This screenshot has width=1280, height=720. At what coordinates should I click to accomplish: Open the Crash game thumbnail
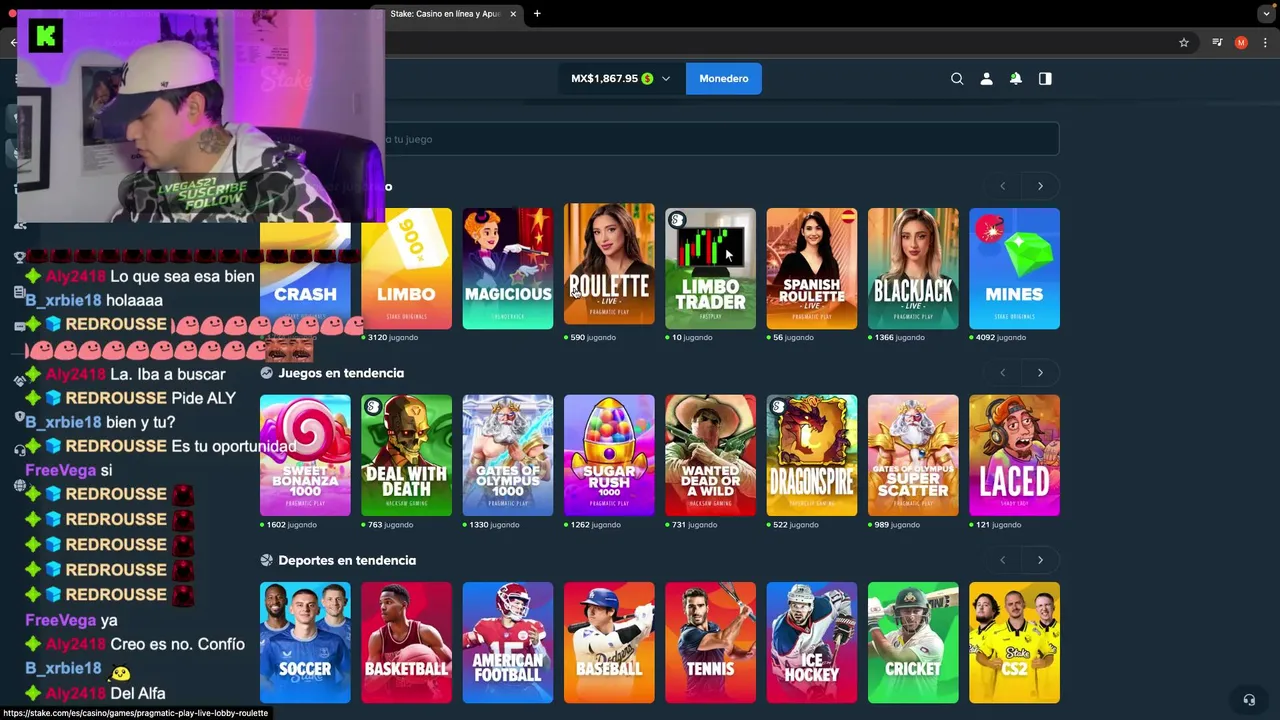(x=305, y=276)
